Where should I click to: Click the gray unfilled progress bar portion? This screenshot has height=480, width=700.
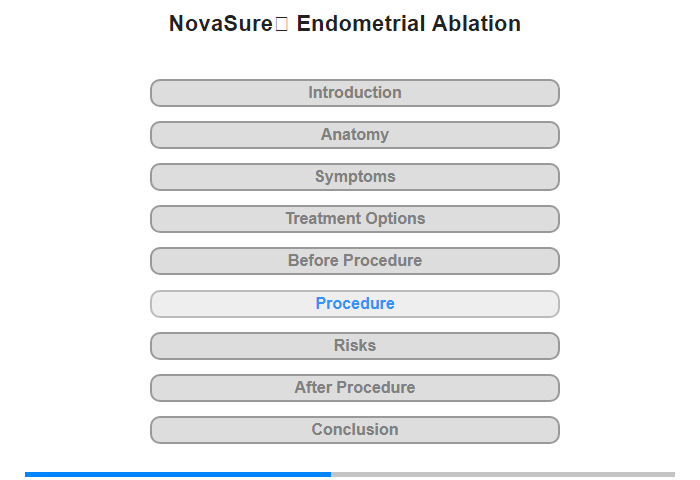[503, 474]
